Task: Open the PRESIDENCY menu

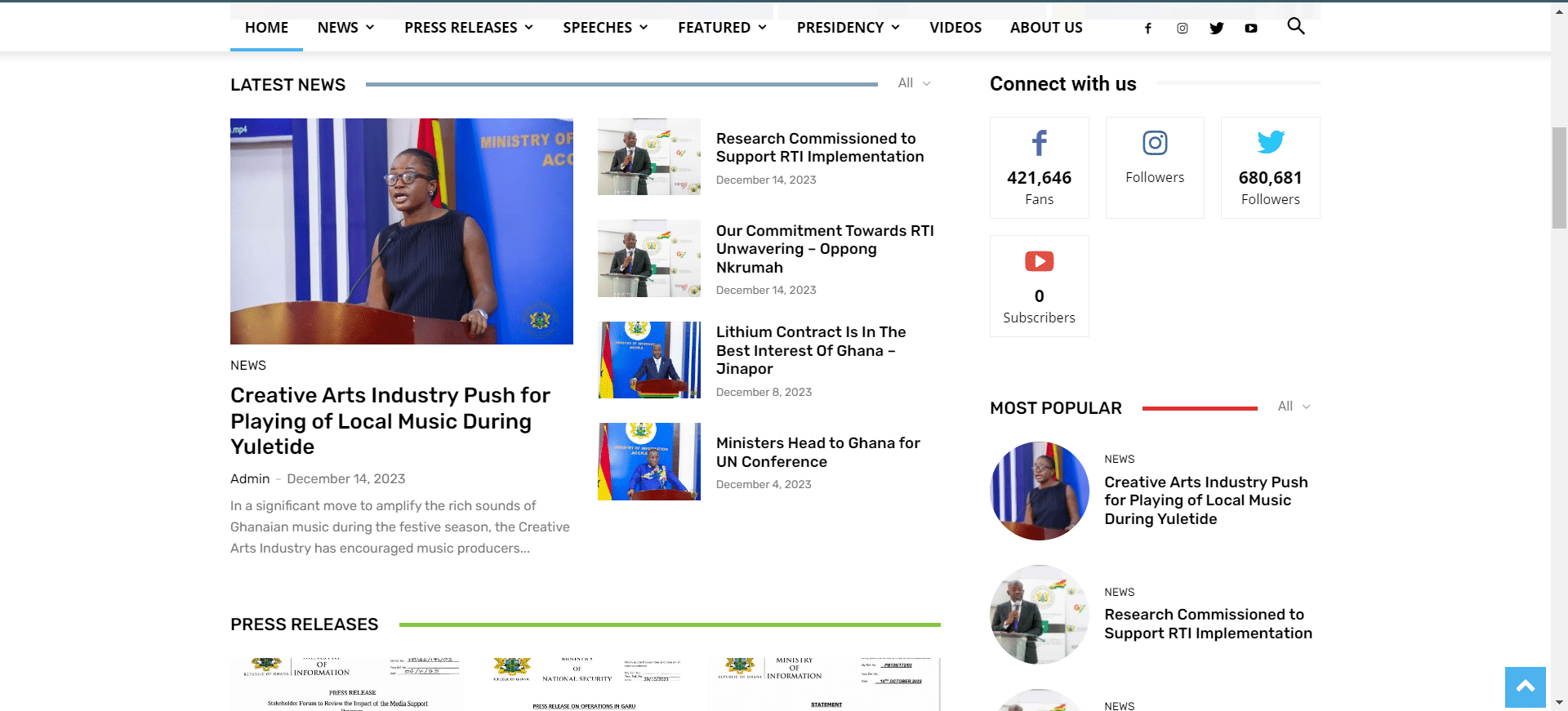Action: 849,28
